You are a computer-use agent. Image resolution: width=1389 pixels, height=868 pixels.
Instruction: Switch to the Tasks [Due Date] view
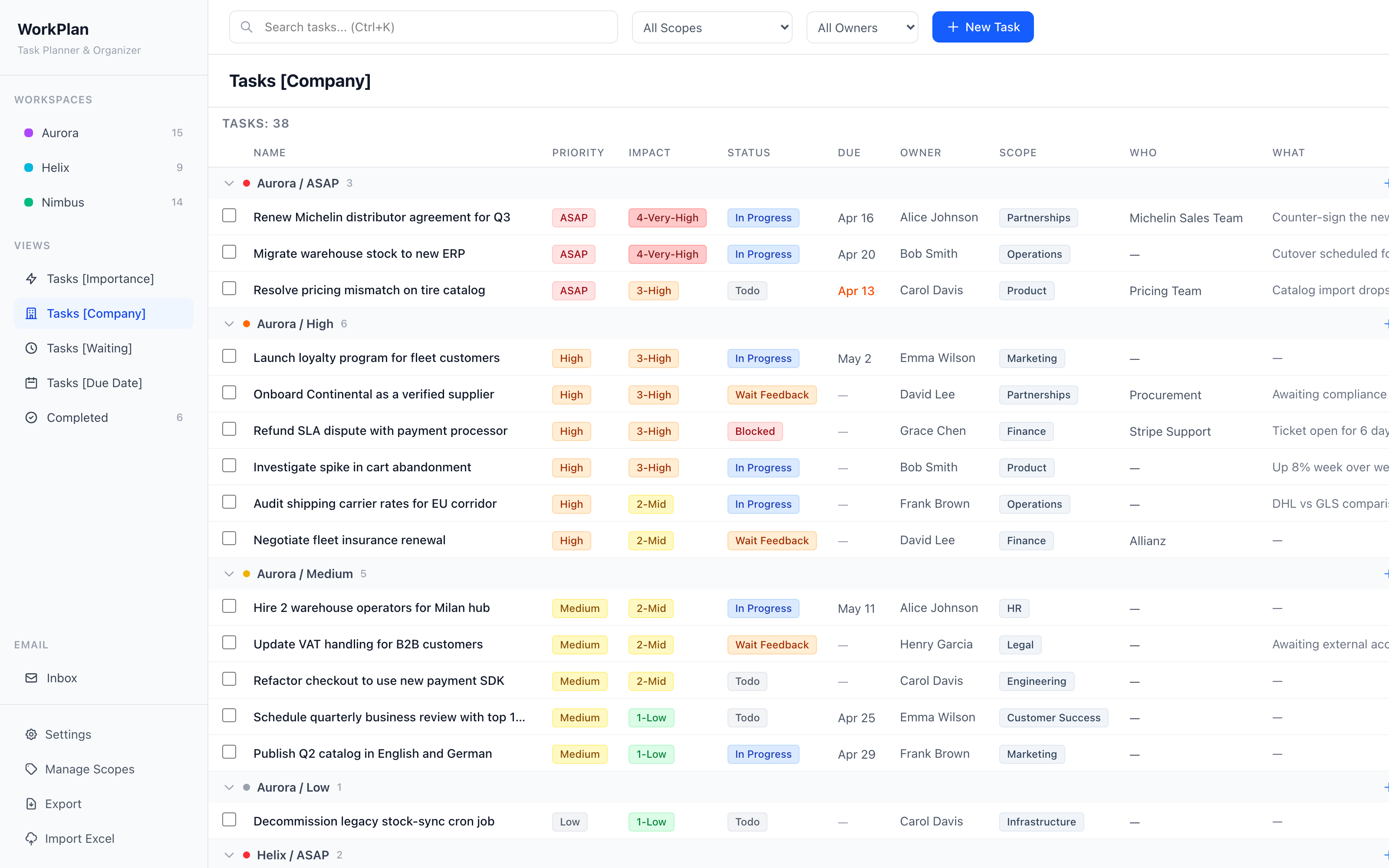tap(103, 383)
